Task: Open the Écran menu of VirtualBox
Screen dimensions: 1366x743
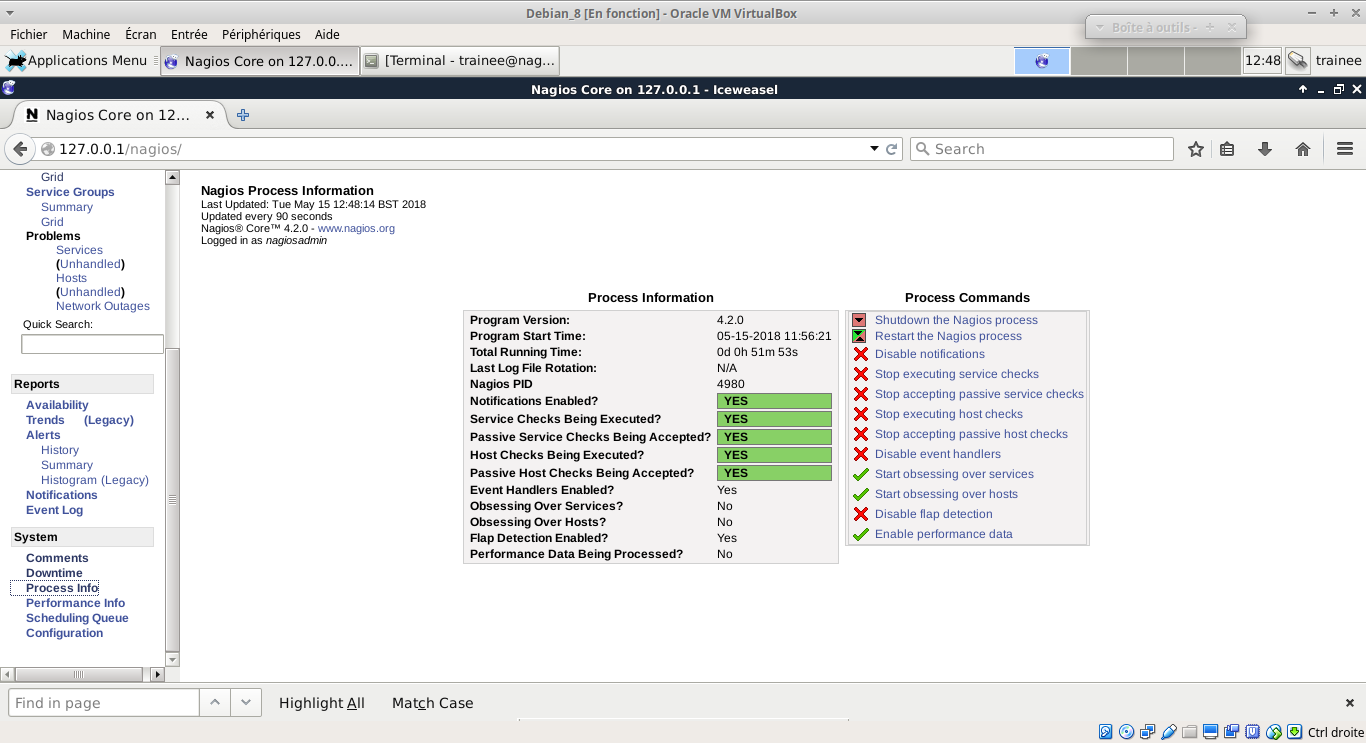Action: point(141,34)
